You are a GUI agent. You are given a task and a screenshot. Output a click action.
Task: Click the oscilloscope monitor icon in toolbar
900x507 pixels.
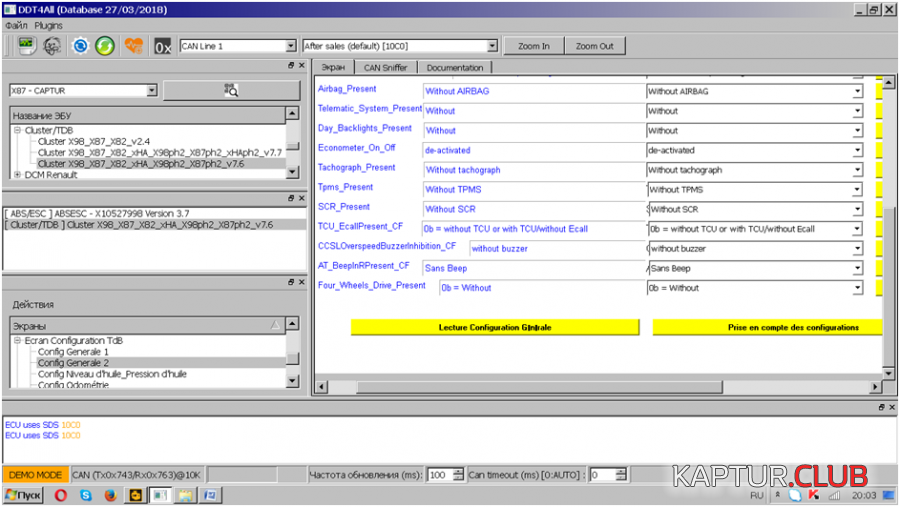tap(27, 46)
